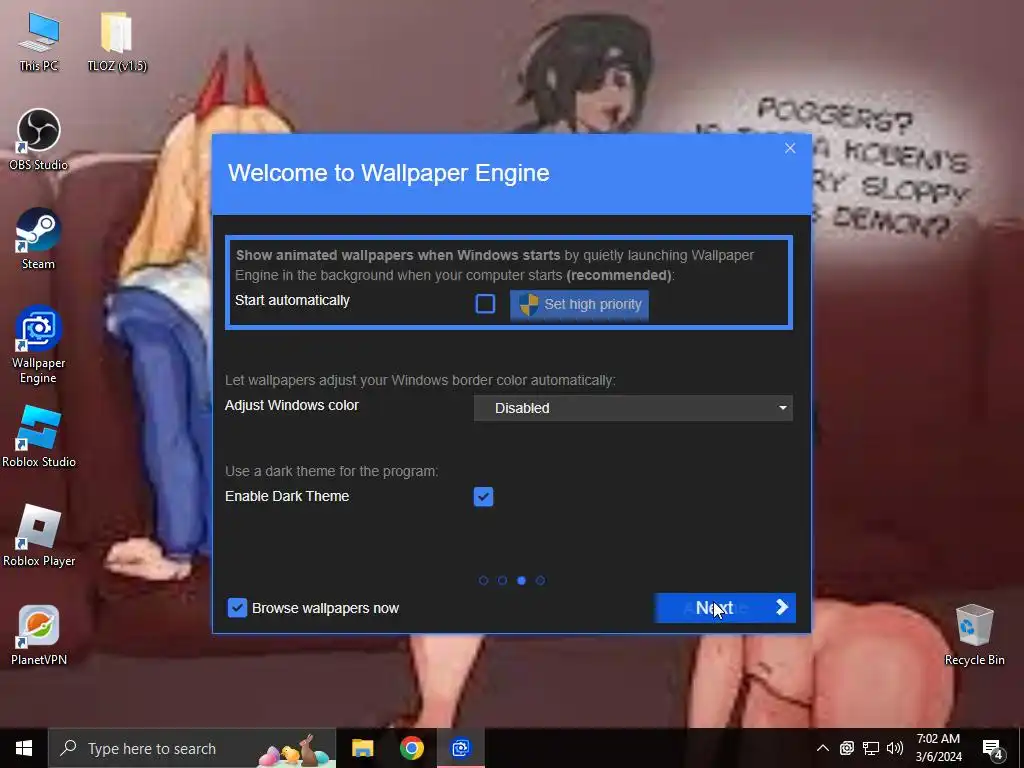Select the third page indicator dot
The height and width of the screenshot is (768, 1024).
click(x=521, y=581)
